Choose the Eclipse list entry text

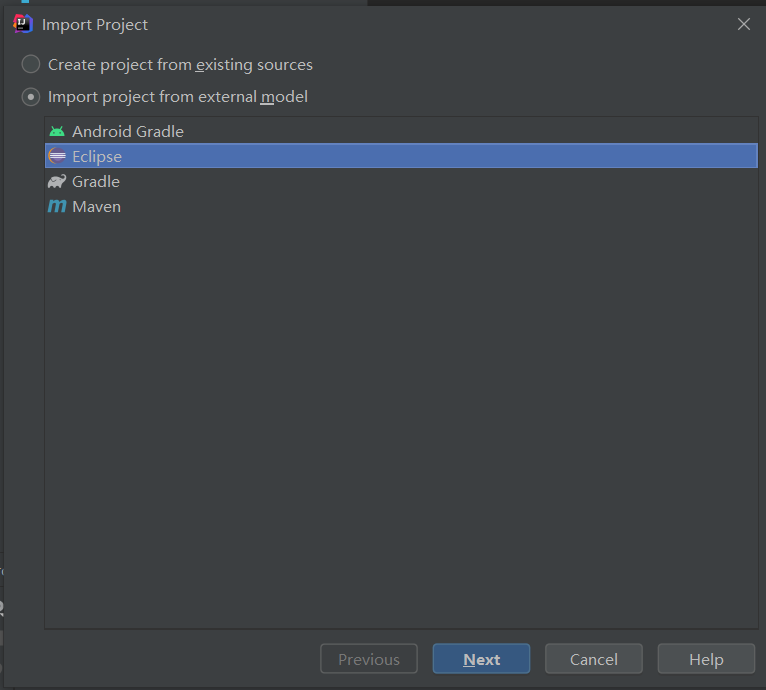pyautogui.click(x=97, y=156)
